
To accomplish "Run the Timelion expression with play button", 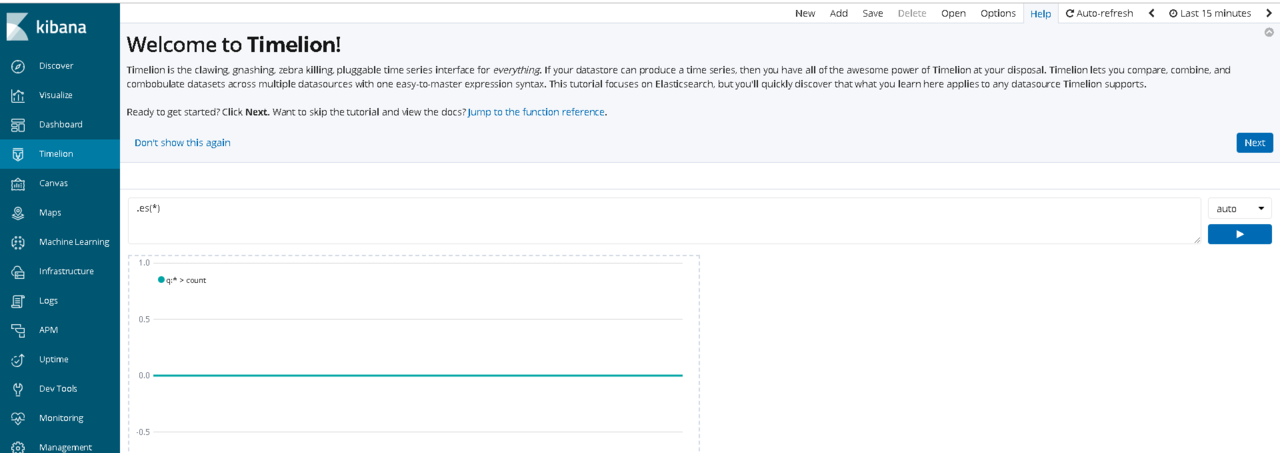I will 1240,234.
